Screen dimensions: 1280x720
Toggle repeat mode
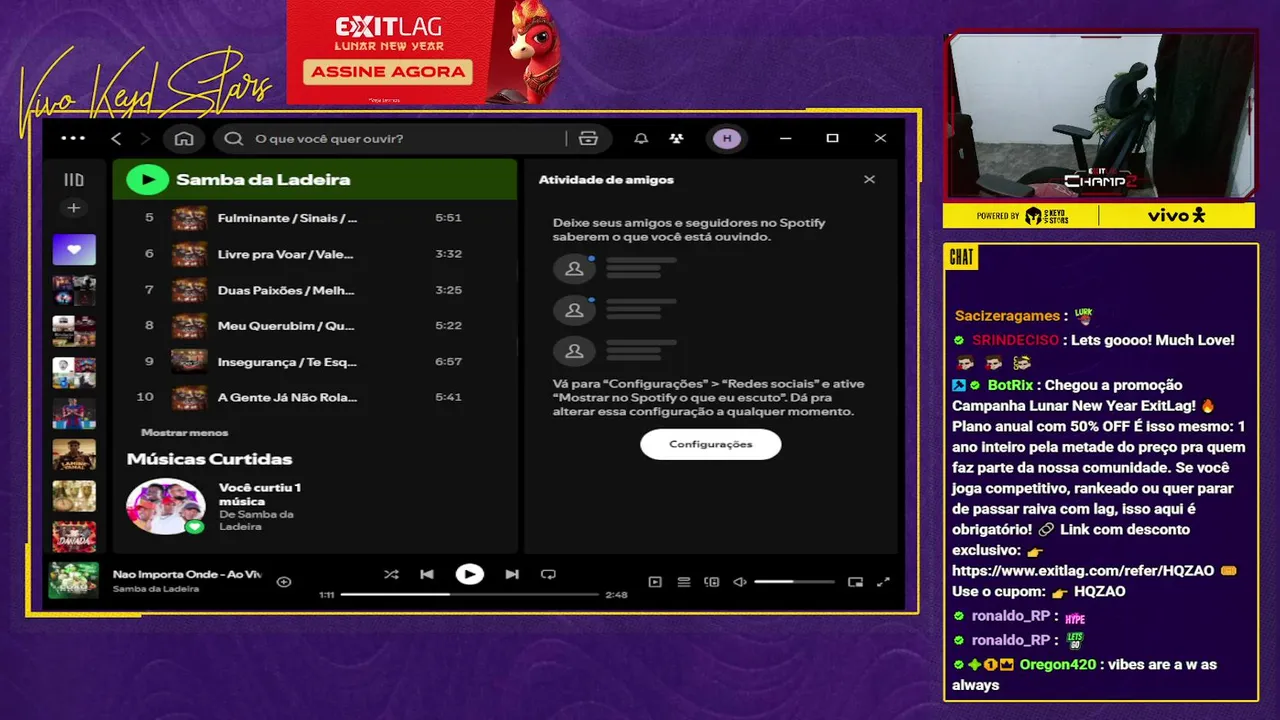point(548,574)
